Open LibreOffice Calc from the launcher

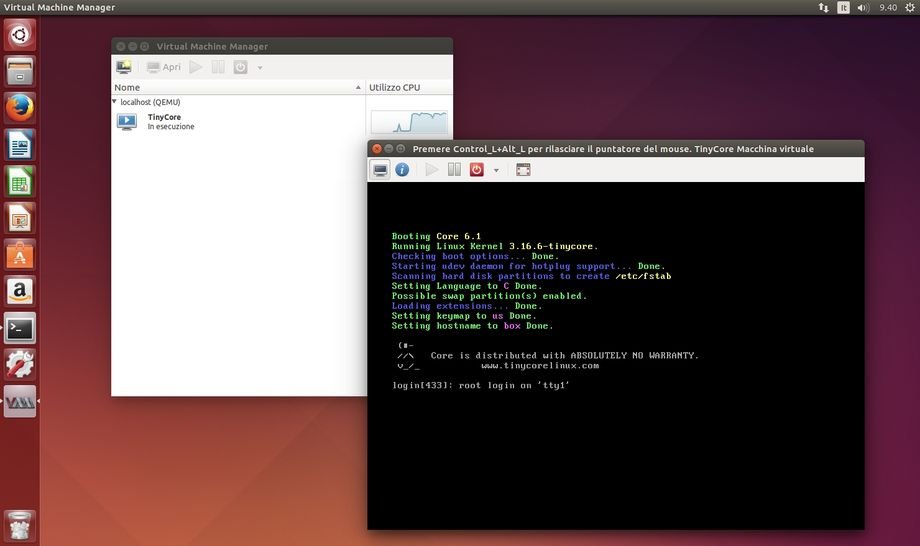[x=20, y=181]
